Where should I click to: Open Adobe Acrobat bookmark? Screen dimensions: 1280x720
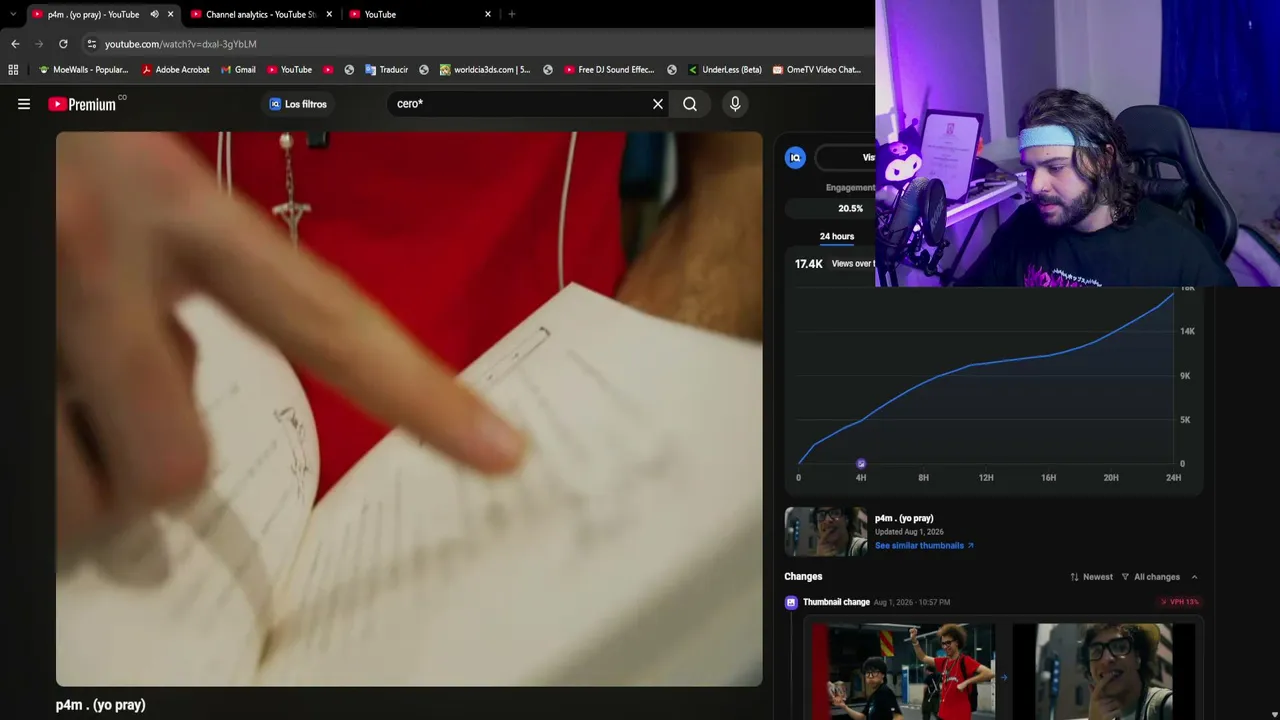coord(175,70)
